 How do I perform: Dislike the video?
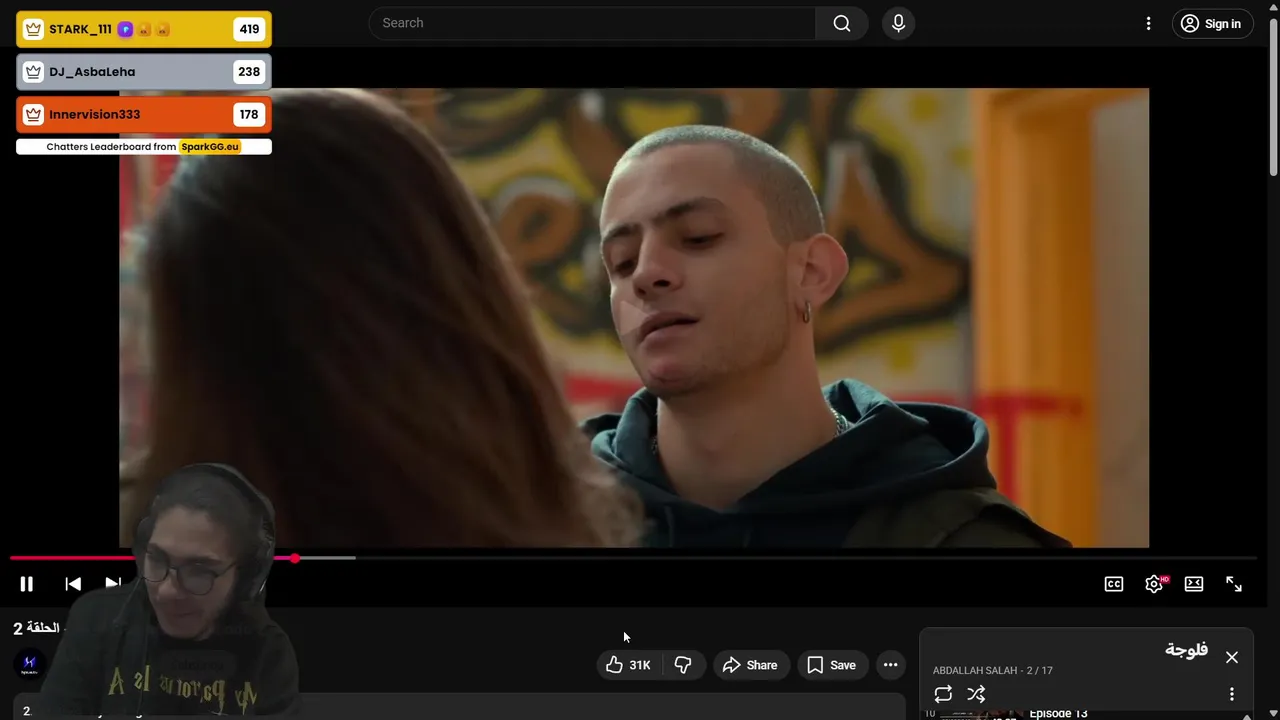pyautogui.click(x=683, y=665)
